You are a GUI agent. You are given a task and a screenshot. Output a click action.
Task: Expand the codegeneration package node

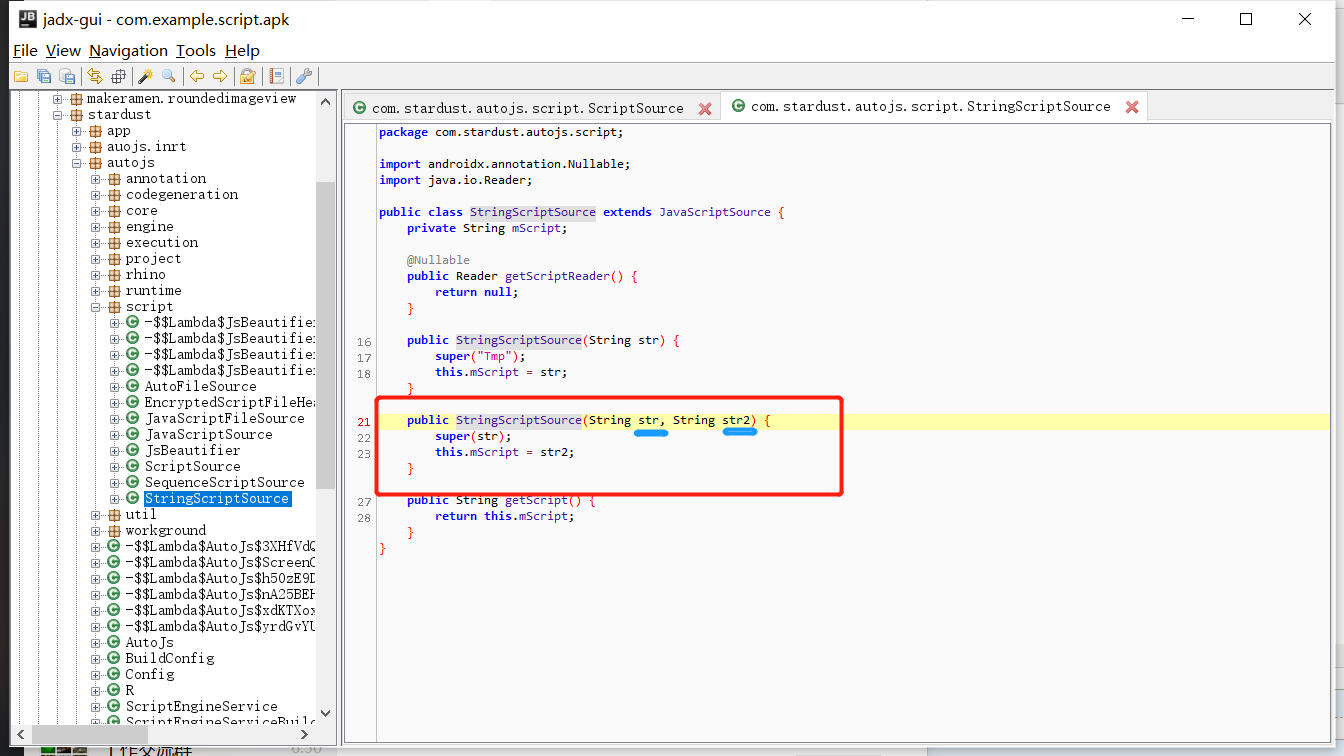(96, 195)
